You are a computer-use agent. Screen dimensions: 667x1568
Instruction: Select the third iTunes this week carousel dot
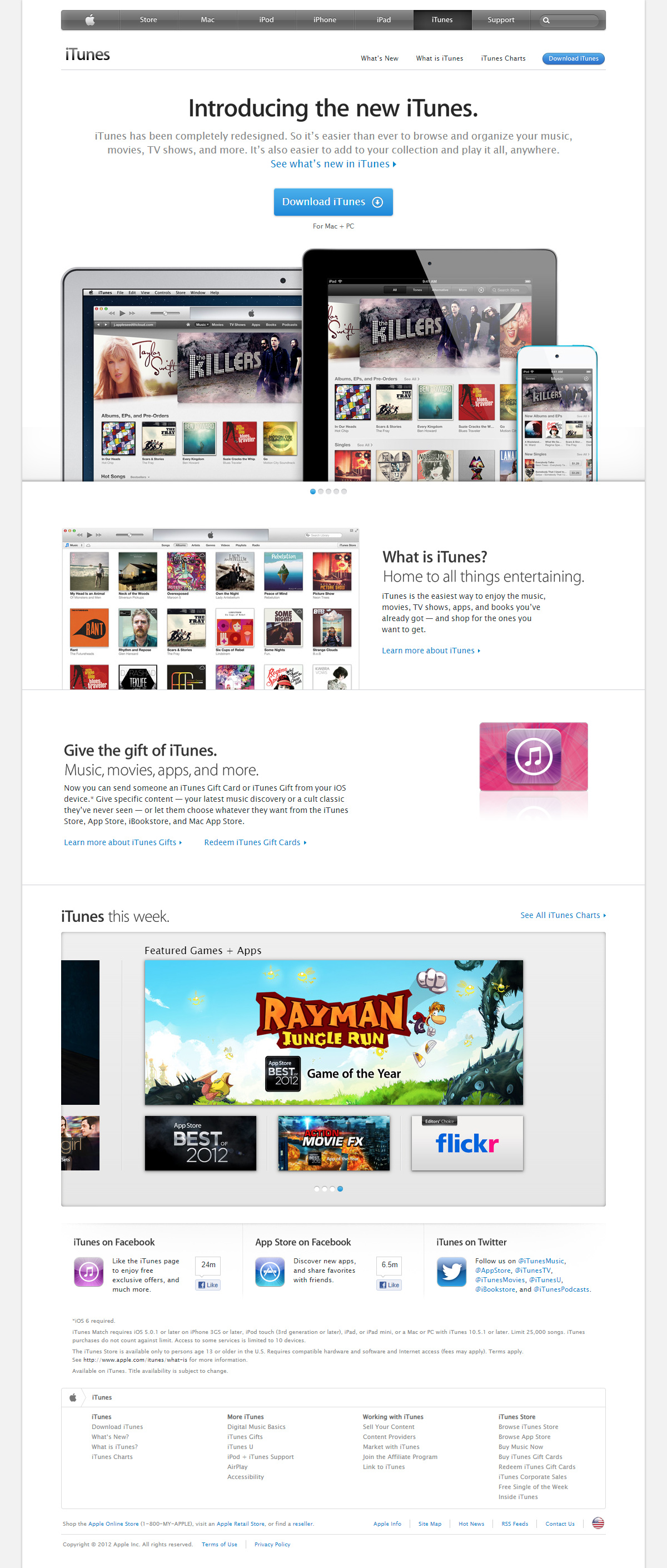tap(332, 1189)
